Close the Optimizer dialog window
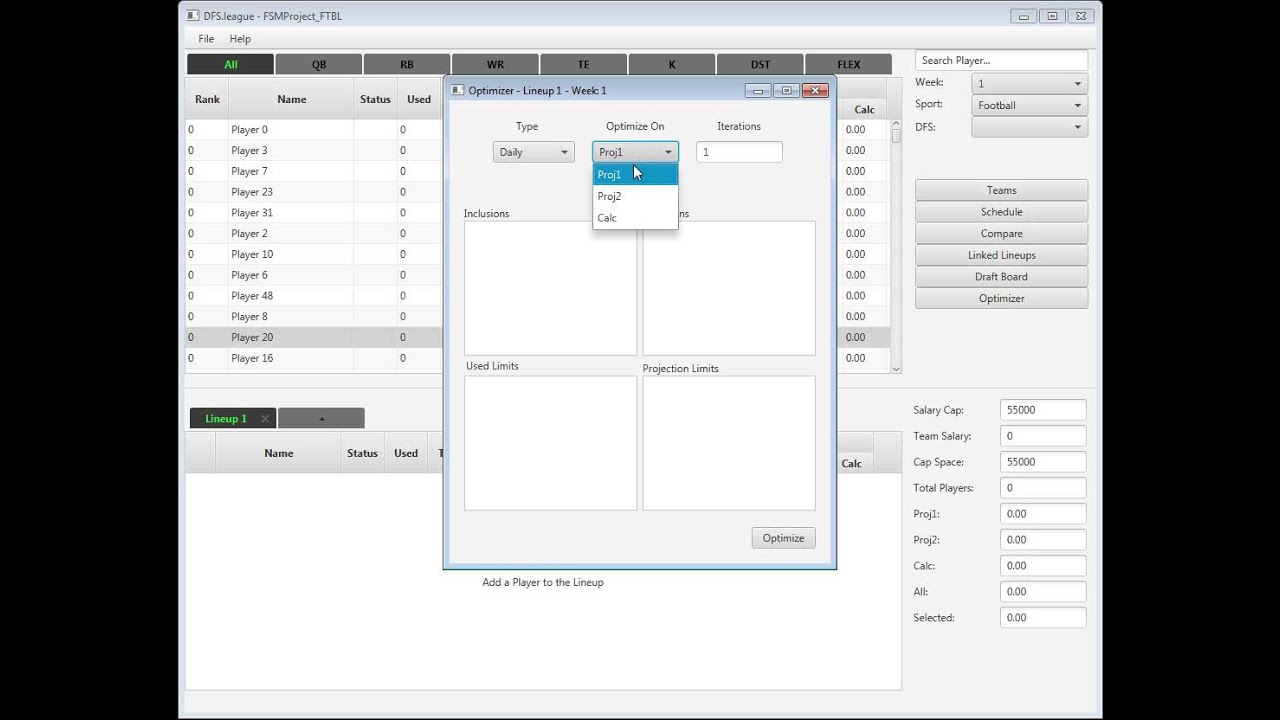This screenshot has width=1280, height=720. [x=815, y=90]
